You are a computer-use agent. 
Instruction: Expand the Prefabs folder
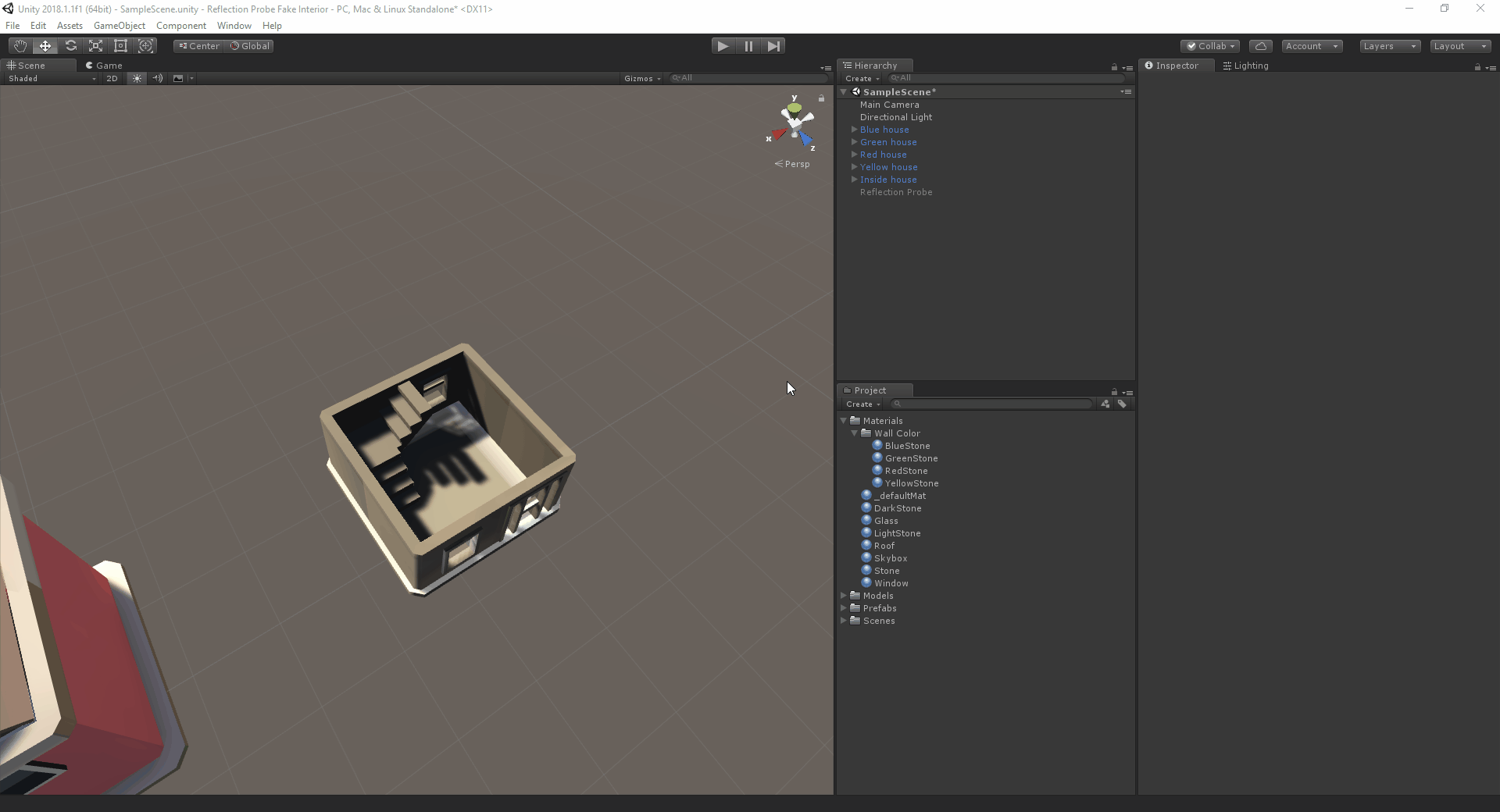click(x=844, y=608)
